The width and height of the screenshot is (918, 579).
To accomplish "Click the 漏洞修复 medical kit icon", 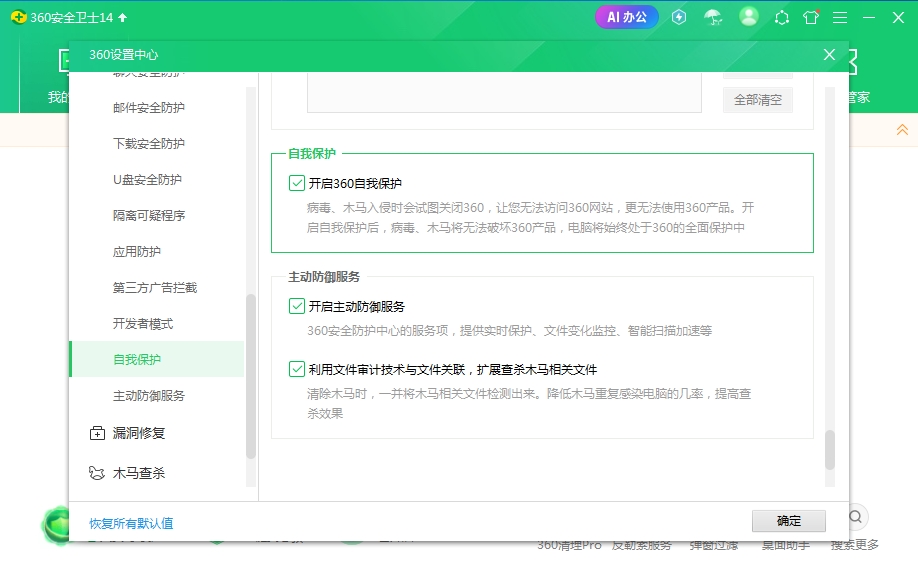I will 97,433.
